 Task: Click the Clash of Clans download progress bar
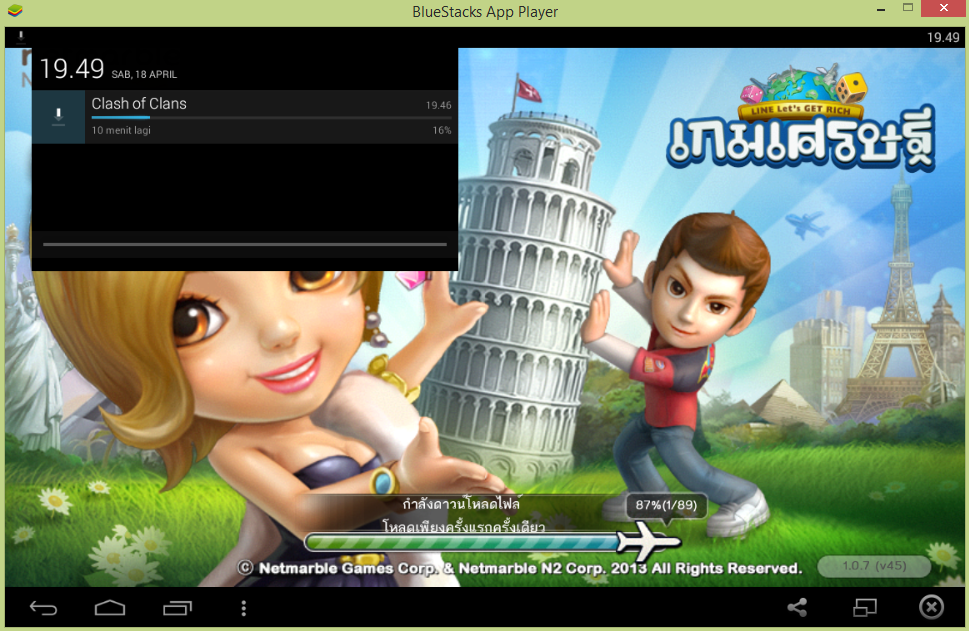click(x=271, y=117)
